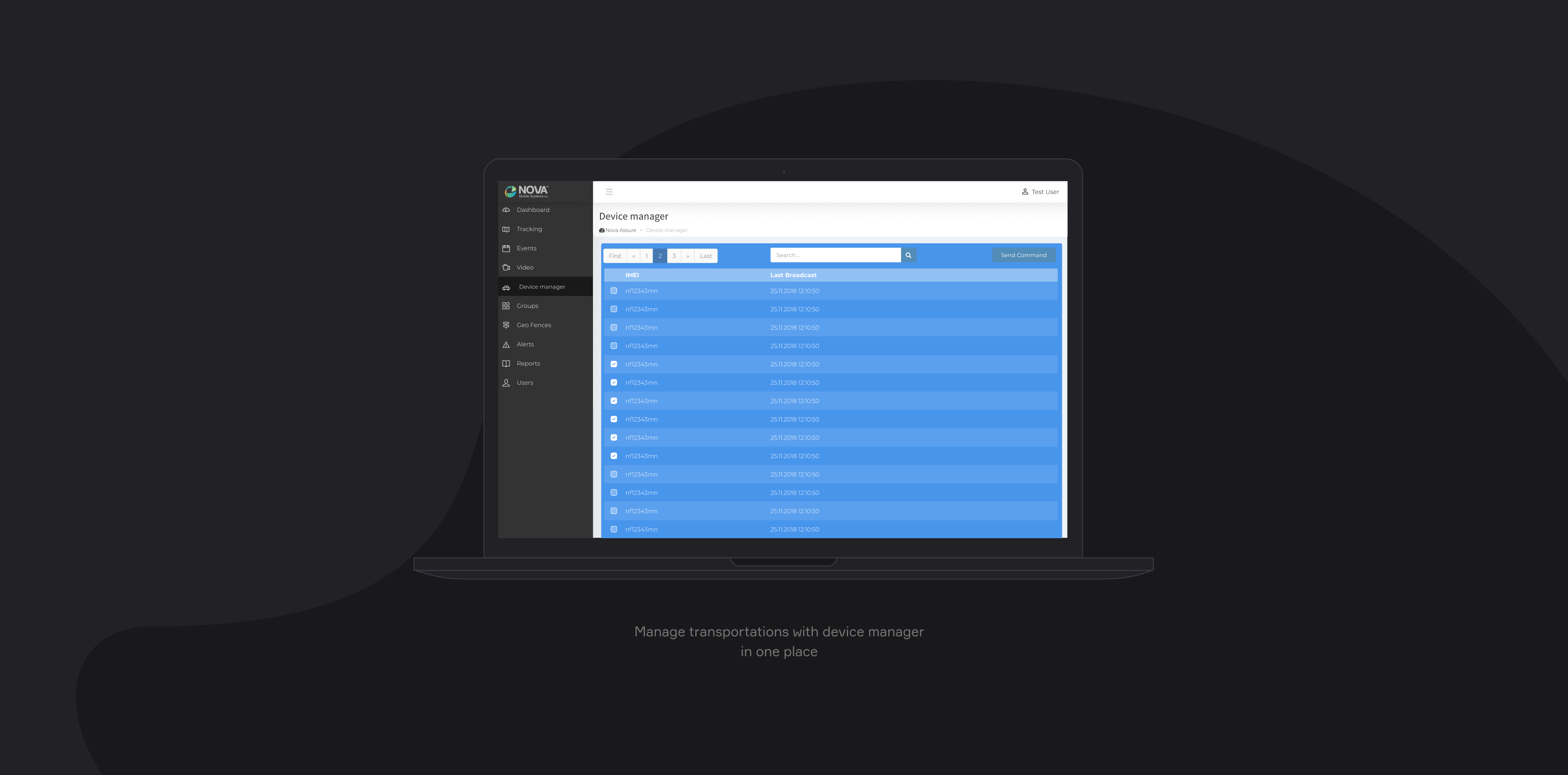Click the Groups icon in sidebar

[506, 305]
